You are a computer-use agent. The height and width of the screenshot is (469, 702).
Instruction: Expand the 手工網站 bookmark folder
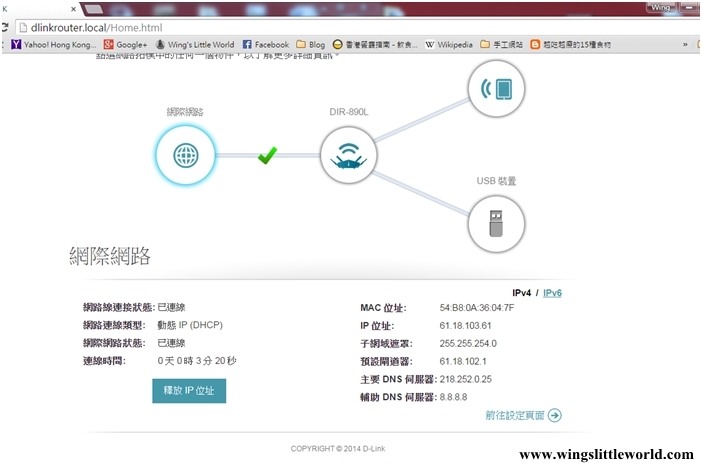(501, 45)
